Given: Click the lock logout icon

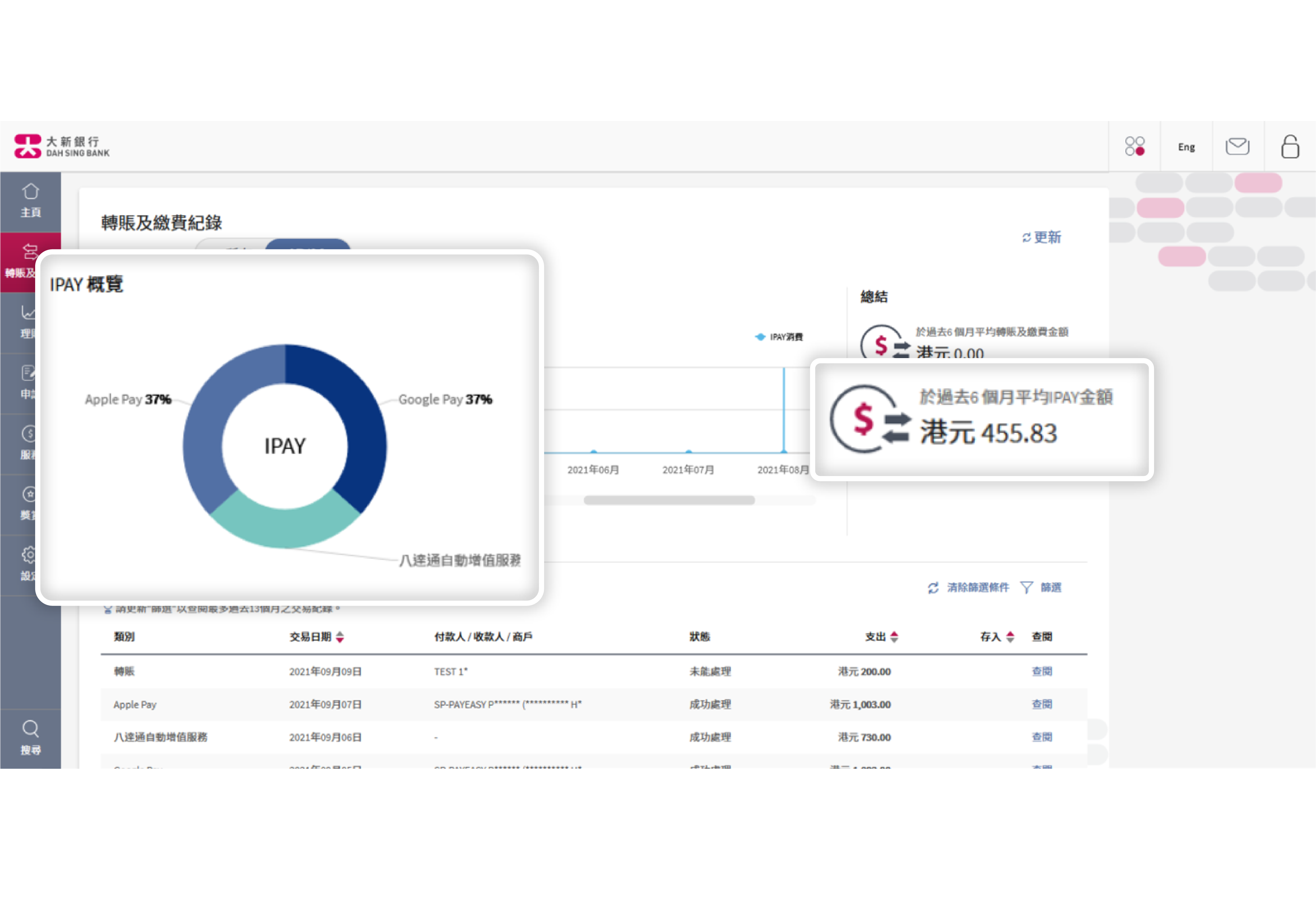Looking at the screenshot, I should coord(1290,146).
